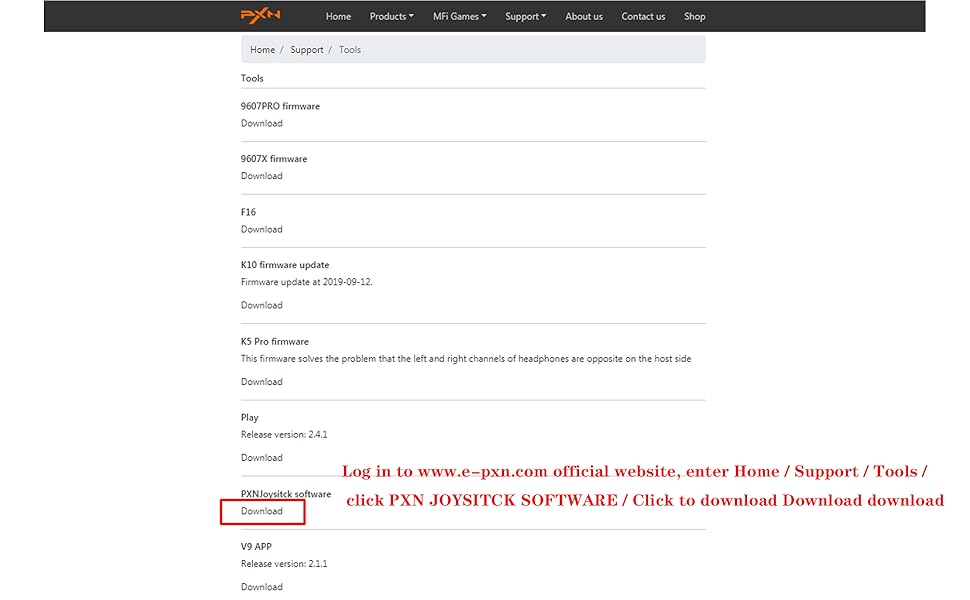Open the Home navigation item
The width and height of the screenshot is (970, 600).
tap(338, 16)
